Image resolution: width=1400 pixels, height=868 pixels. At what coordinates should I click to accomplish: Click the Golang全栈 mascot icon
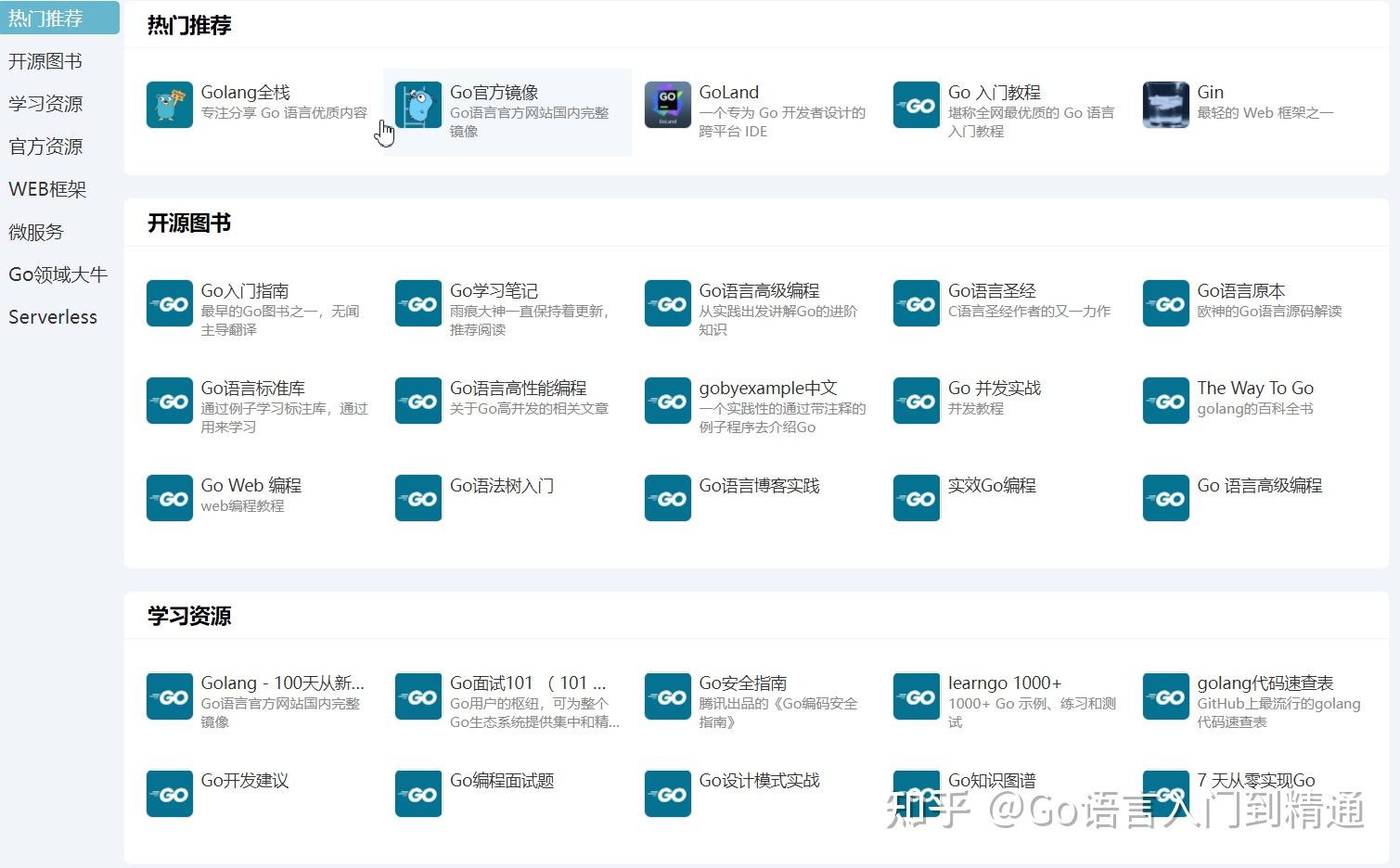(x=169, y=105)
